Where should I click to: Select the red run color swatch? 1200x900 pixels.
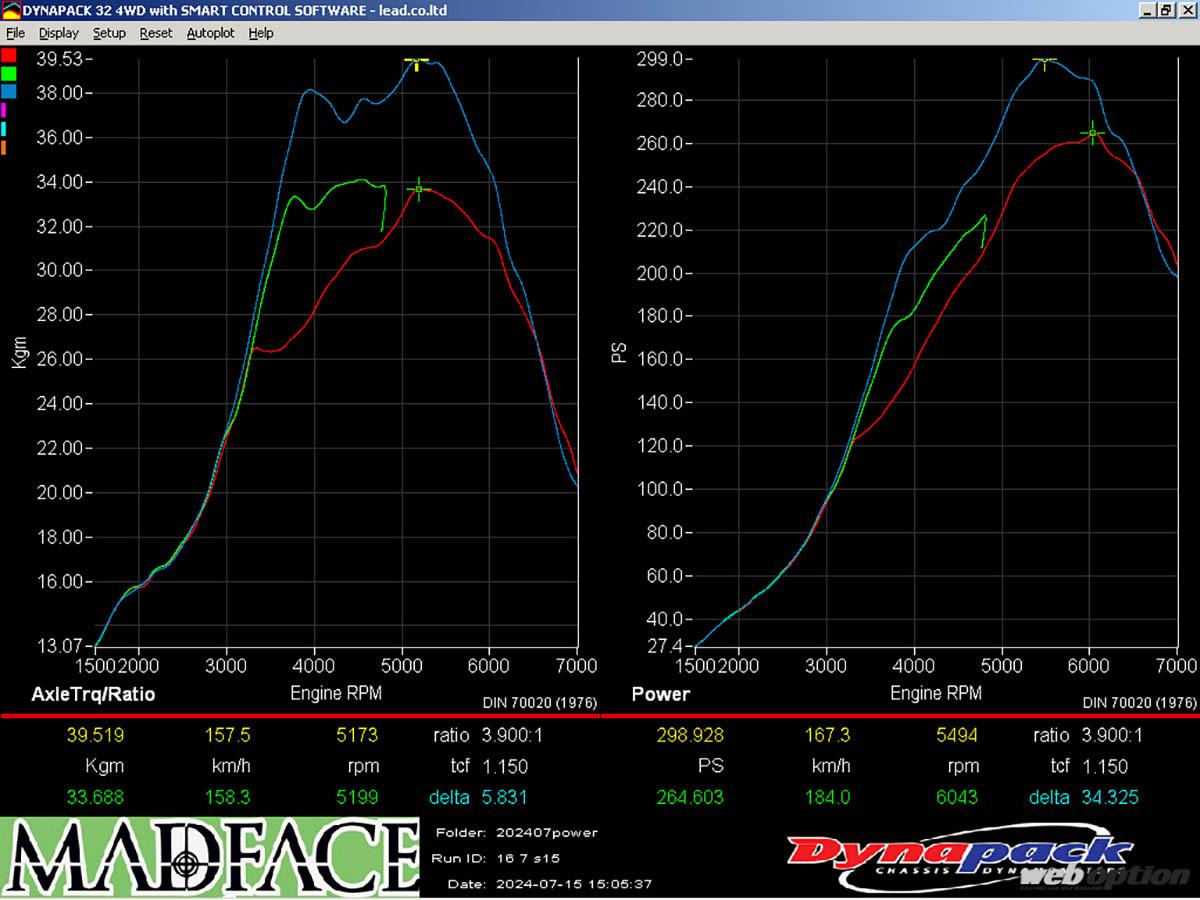pyautogui.click(x=9, y=55)
